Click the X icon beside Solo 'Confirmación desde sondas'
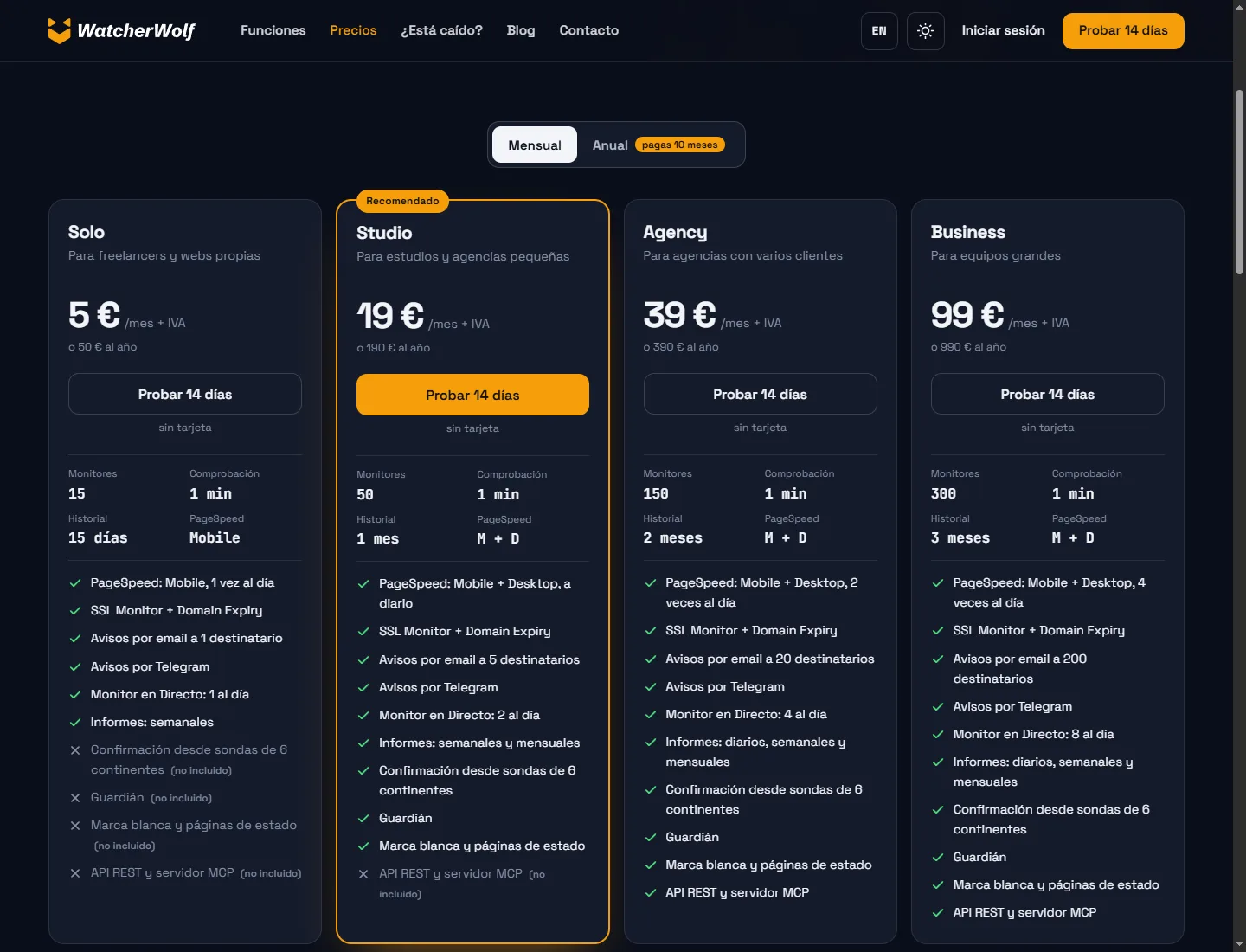 (x=75, y=750)
